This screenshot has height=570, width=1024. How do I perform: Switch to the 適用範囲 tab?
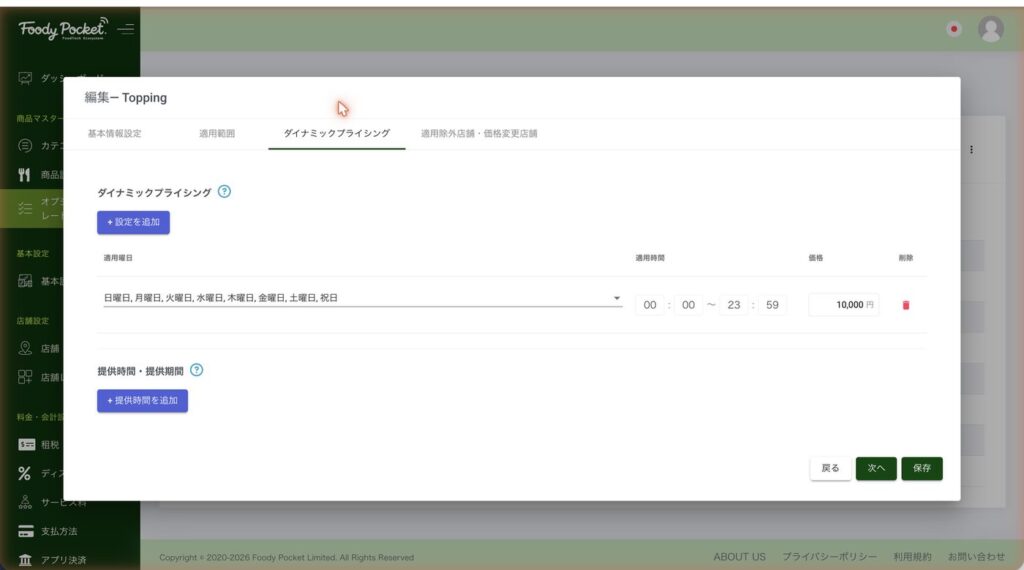tap(217, 133)
